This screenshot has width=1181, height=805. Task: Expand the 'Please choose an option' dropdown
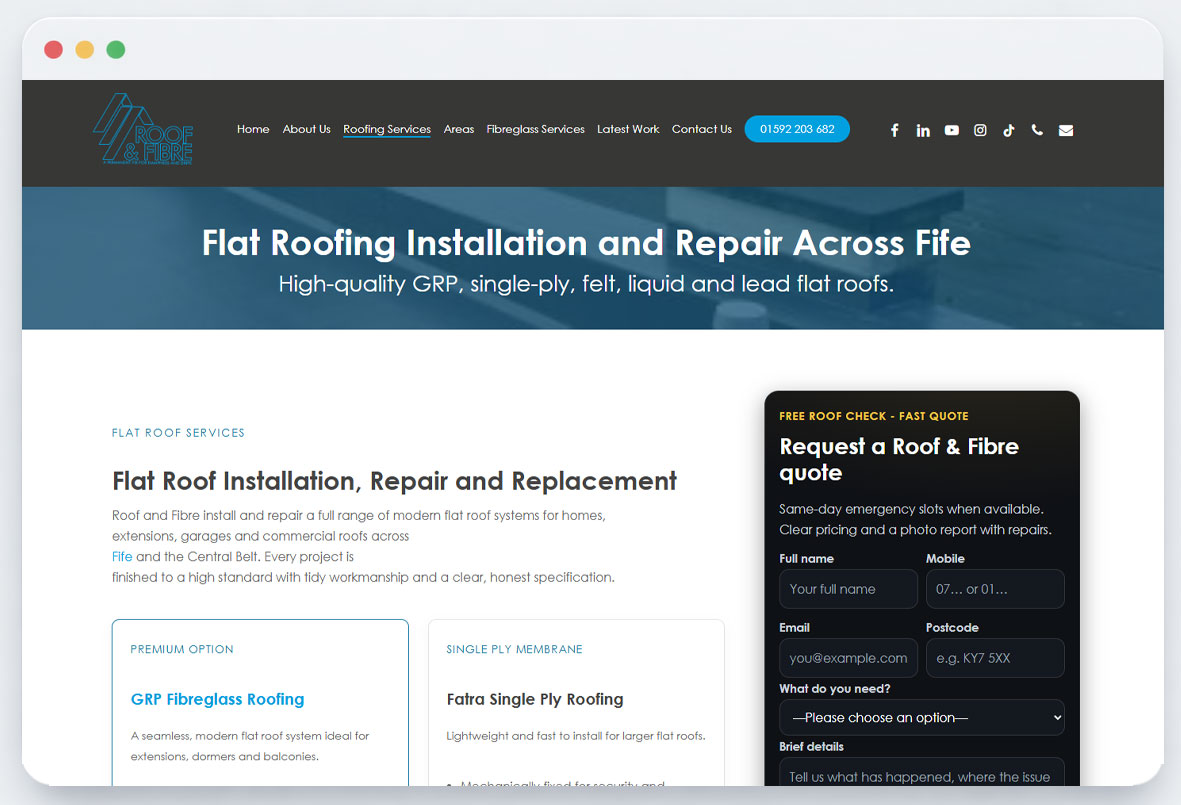click(921, 718)
